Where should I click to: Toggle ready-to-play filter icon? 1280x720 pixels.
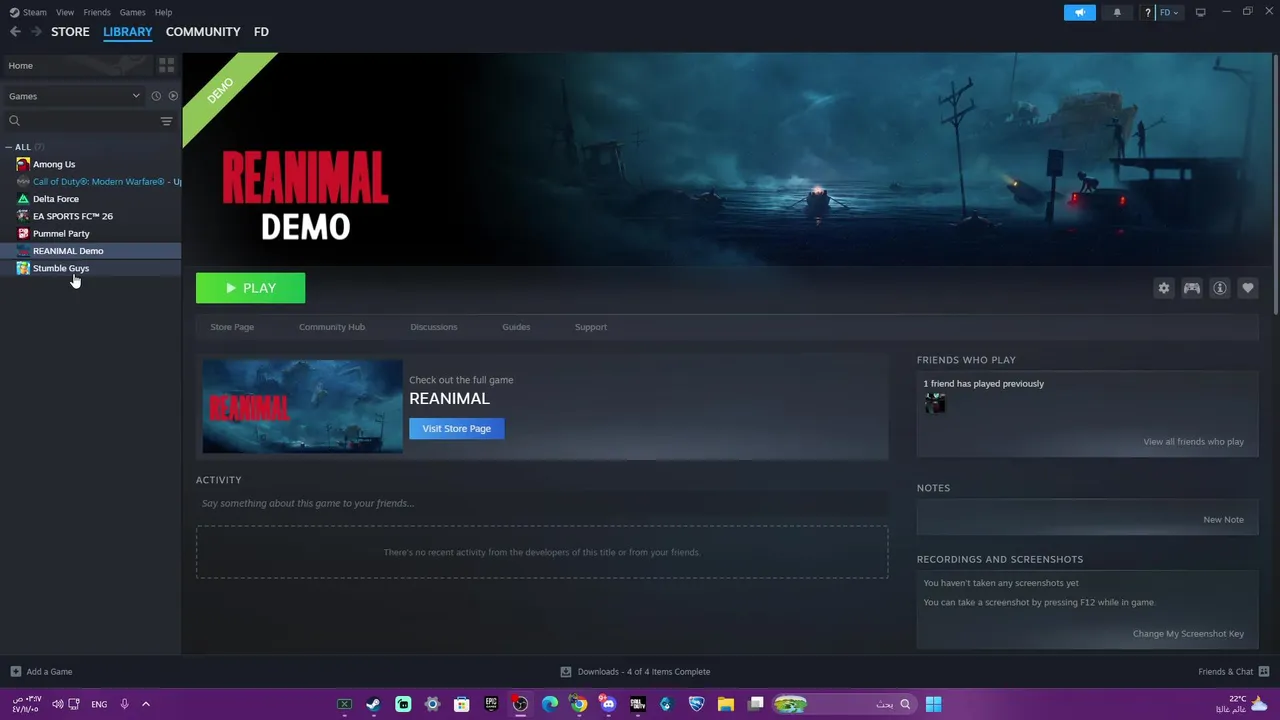pyautogui.click(x=173, y=96)
